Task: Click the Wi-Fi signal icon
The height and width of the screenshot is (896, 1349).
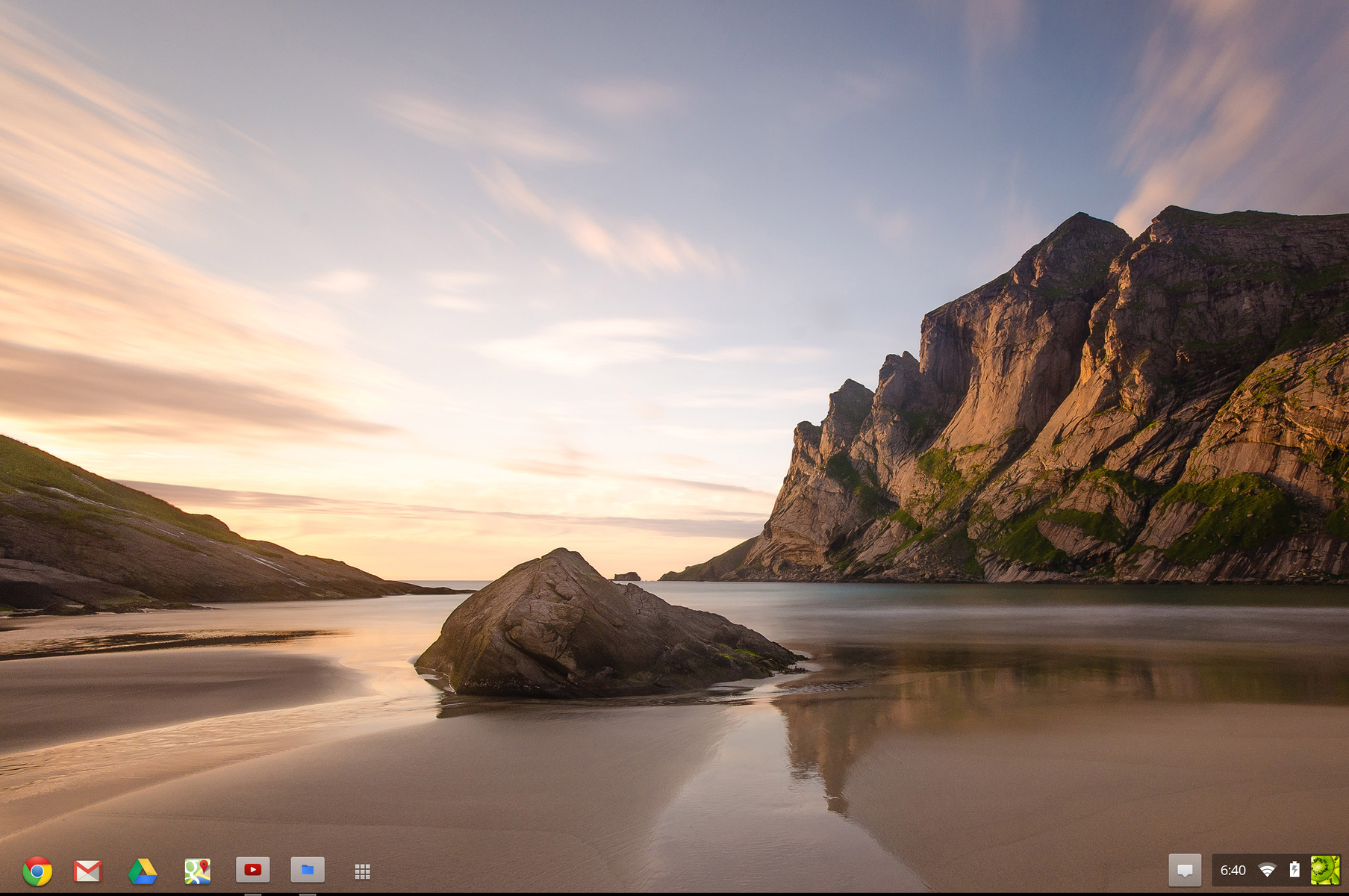Action: (x=1267, y=870)
